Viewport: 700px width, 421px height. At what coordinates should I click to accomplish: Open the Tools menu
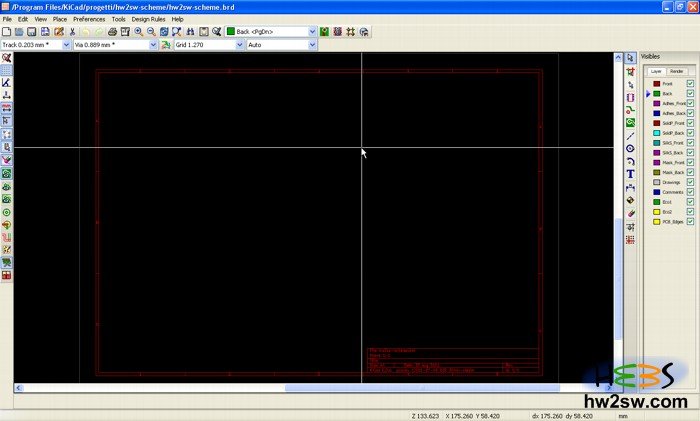point(118,19)
